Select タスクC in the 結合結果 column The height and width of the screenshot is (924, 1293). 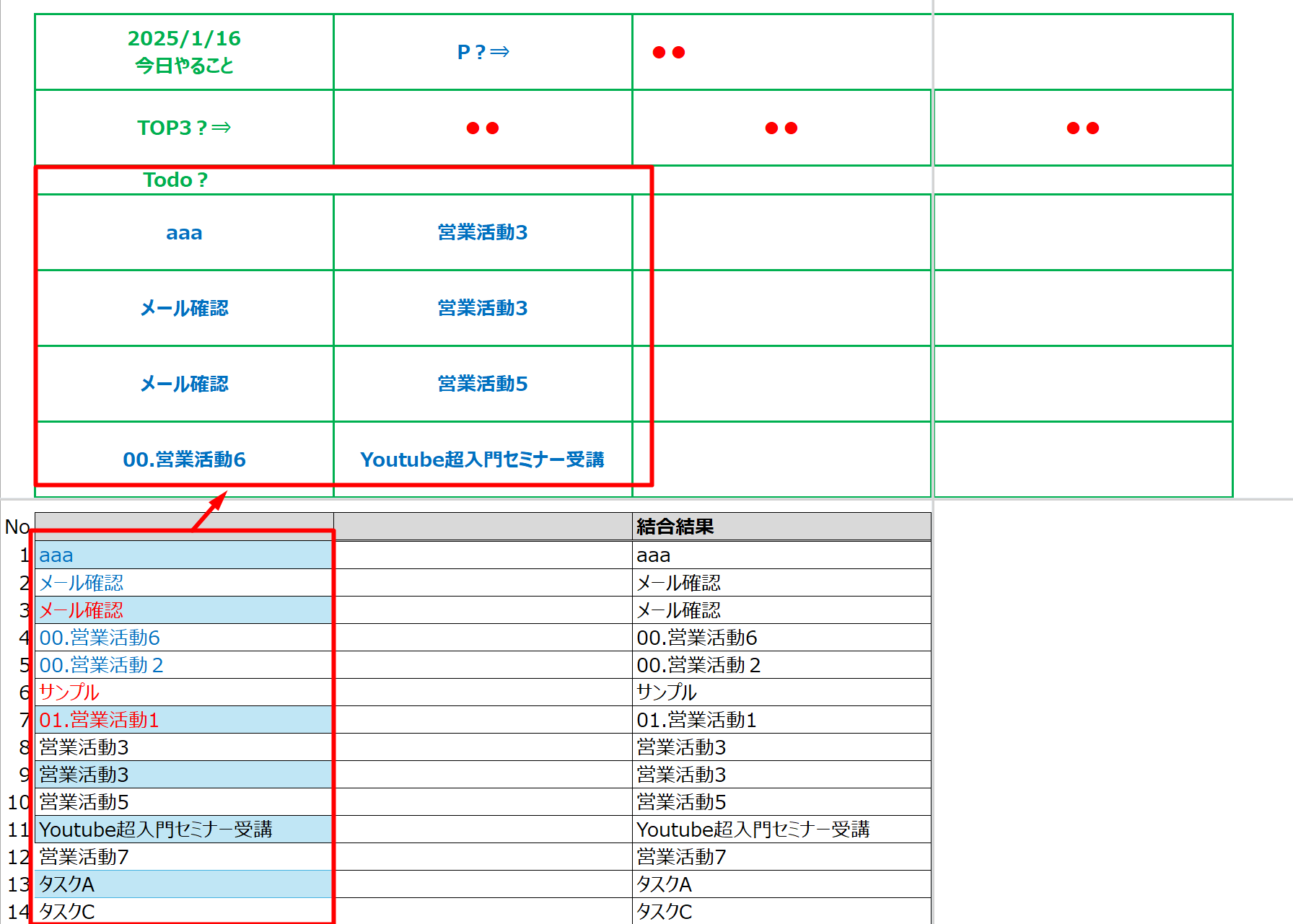pyautogui.click(x=664, y=912)
